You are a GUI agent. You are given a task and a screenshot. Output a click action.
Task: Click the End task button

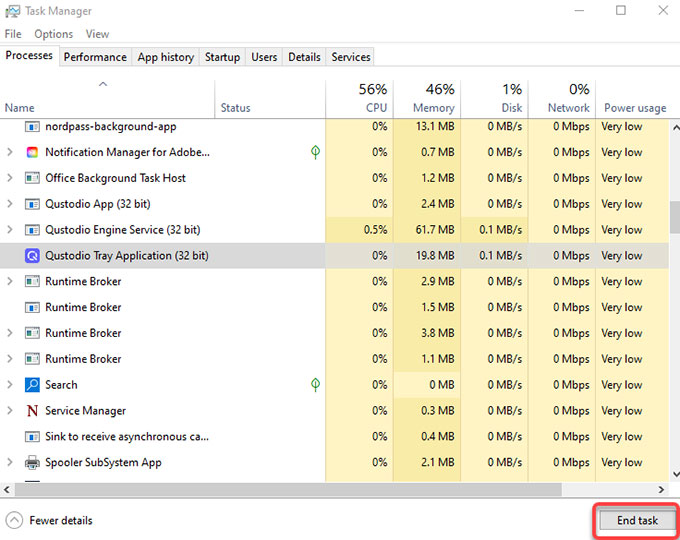(637, 520)
